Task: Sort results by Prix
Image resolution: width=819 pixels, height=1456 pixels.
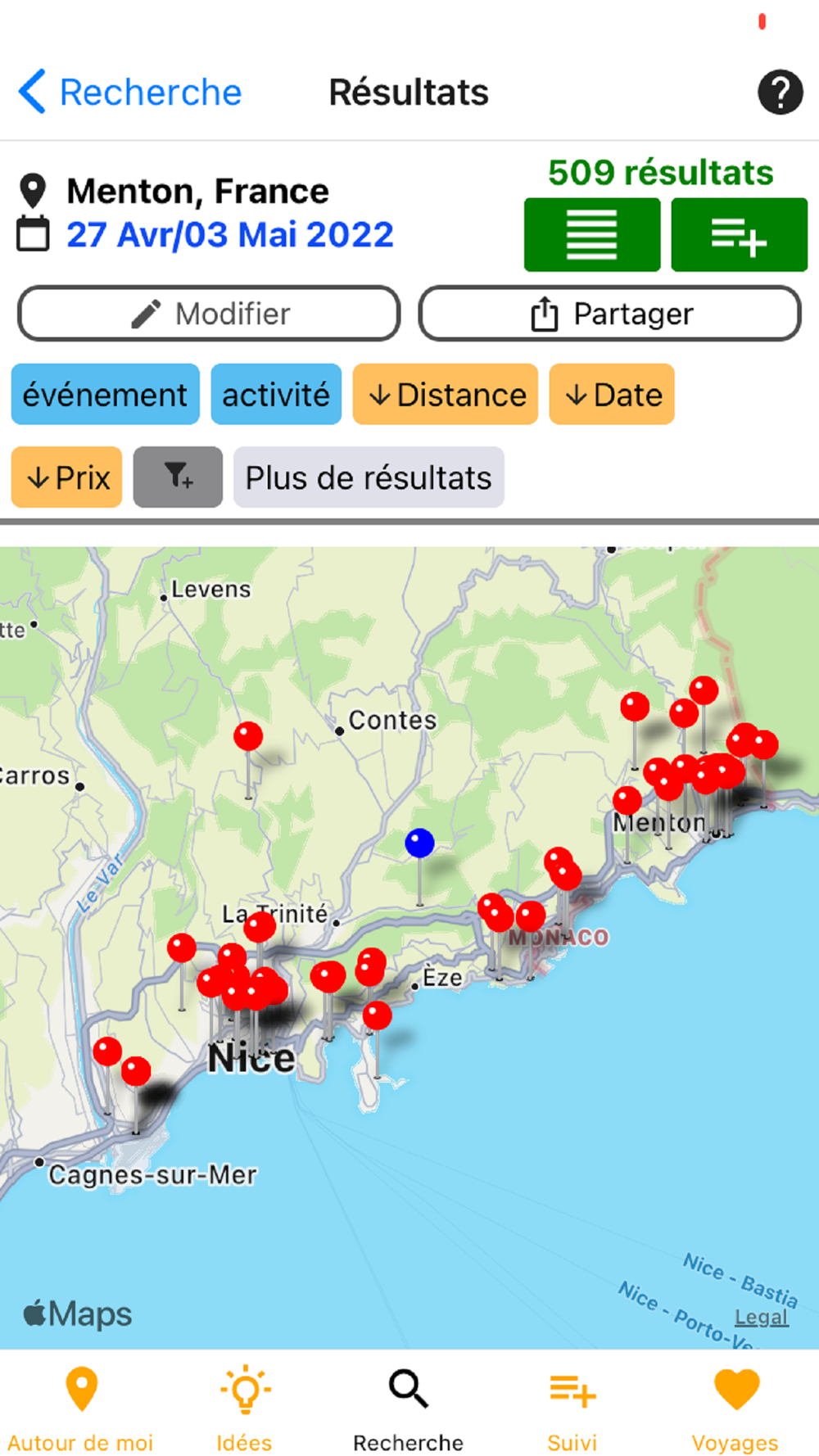Action: (x=66, y=477)
